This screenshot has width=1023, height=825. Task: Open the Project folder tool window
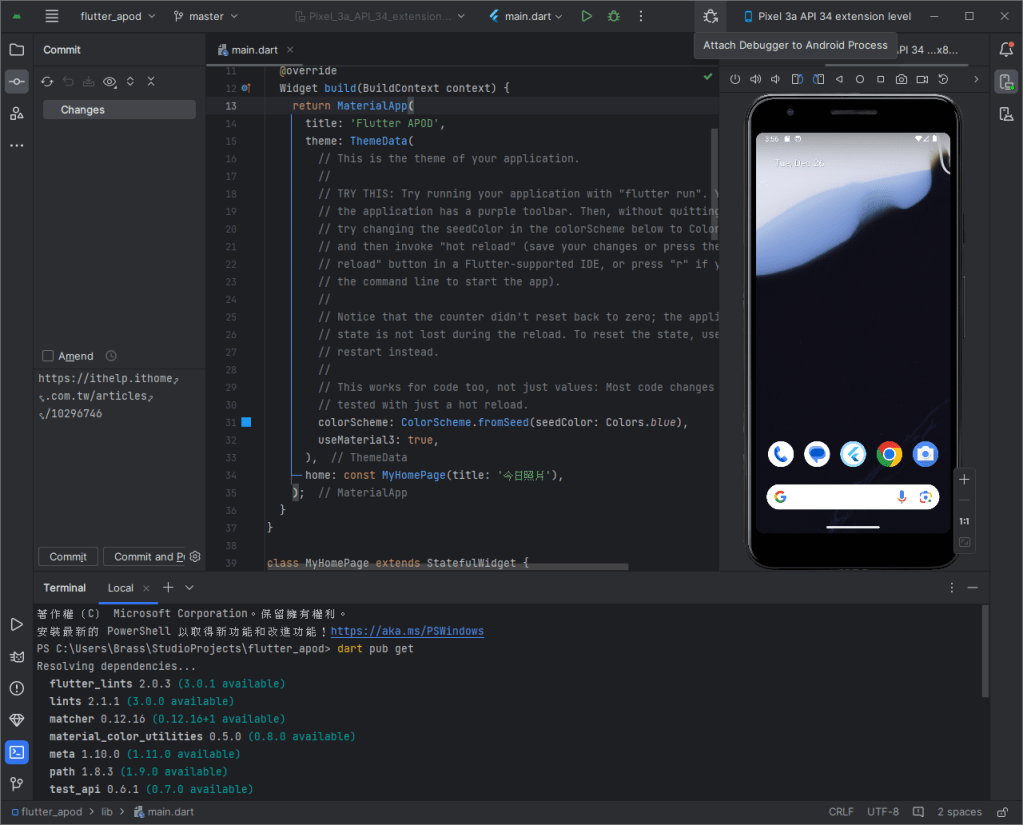(x=17, y=50)
